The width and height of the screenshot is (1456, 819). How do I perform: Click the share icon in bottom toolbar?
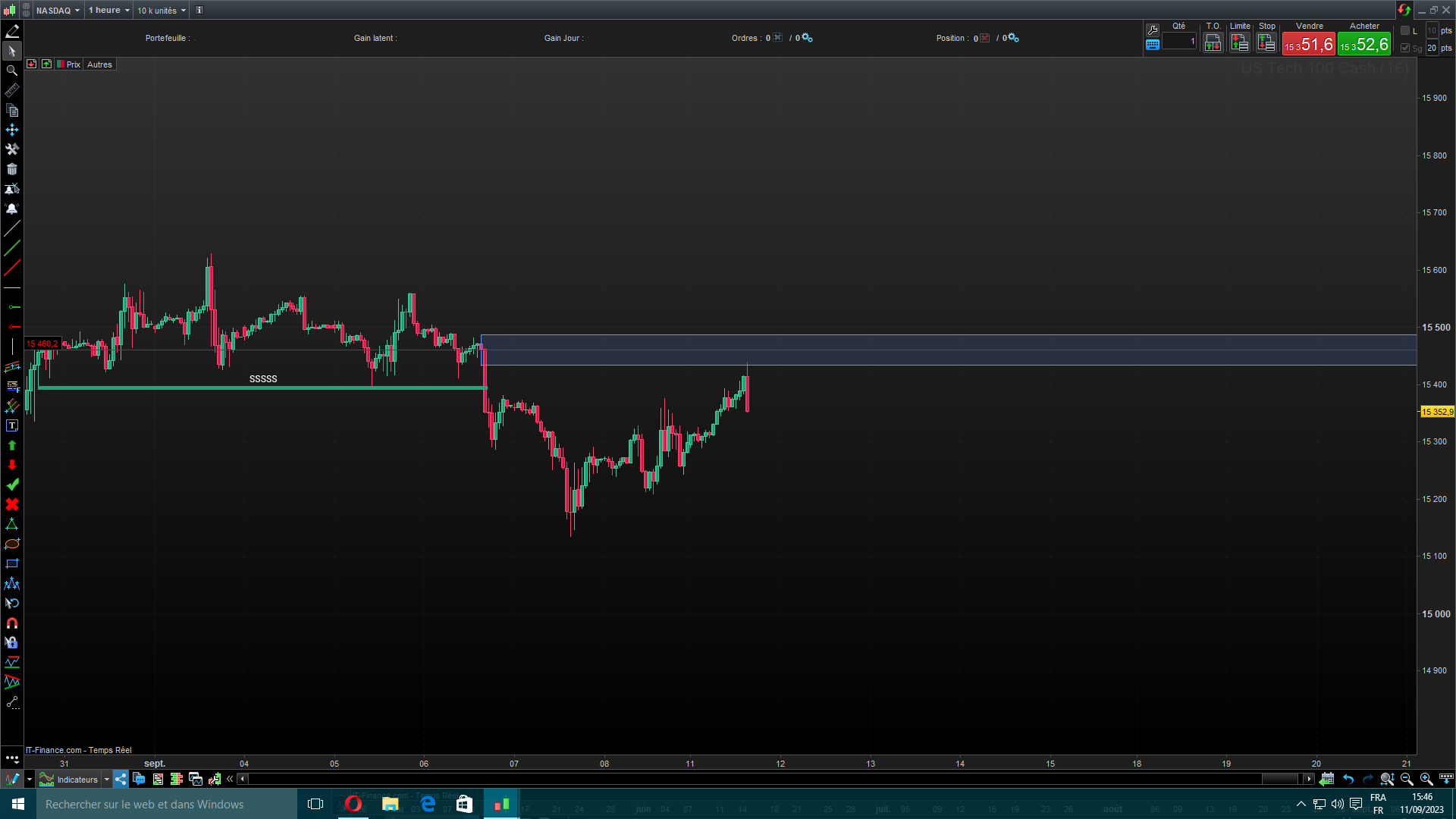click(x=121, y=779)
